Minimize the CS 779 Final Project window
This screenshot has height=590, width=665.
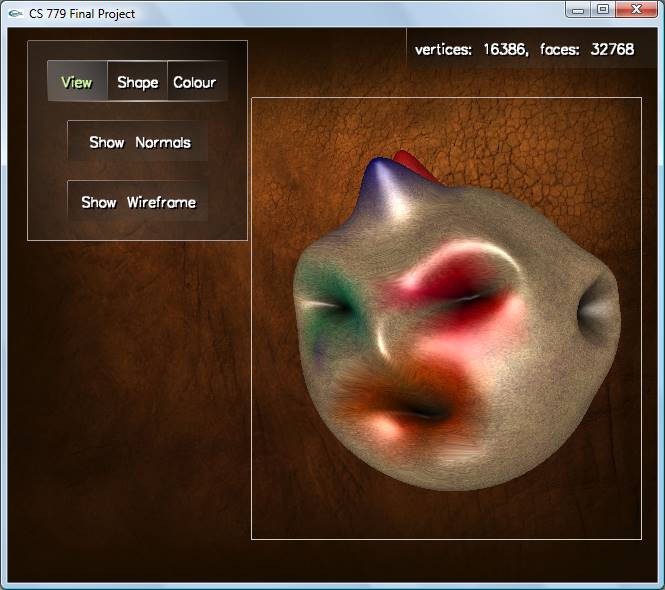579,9
